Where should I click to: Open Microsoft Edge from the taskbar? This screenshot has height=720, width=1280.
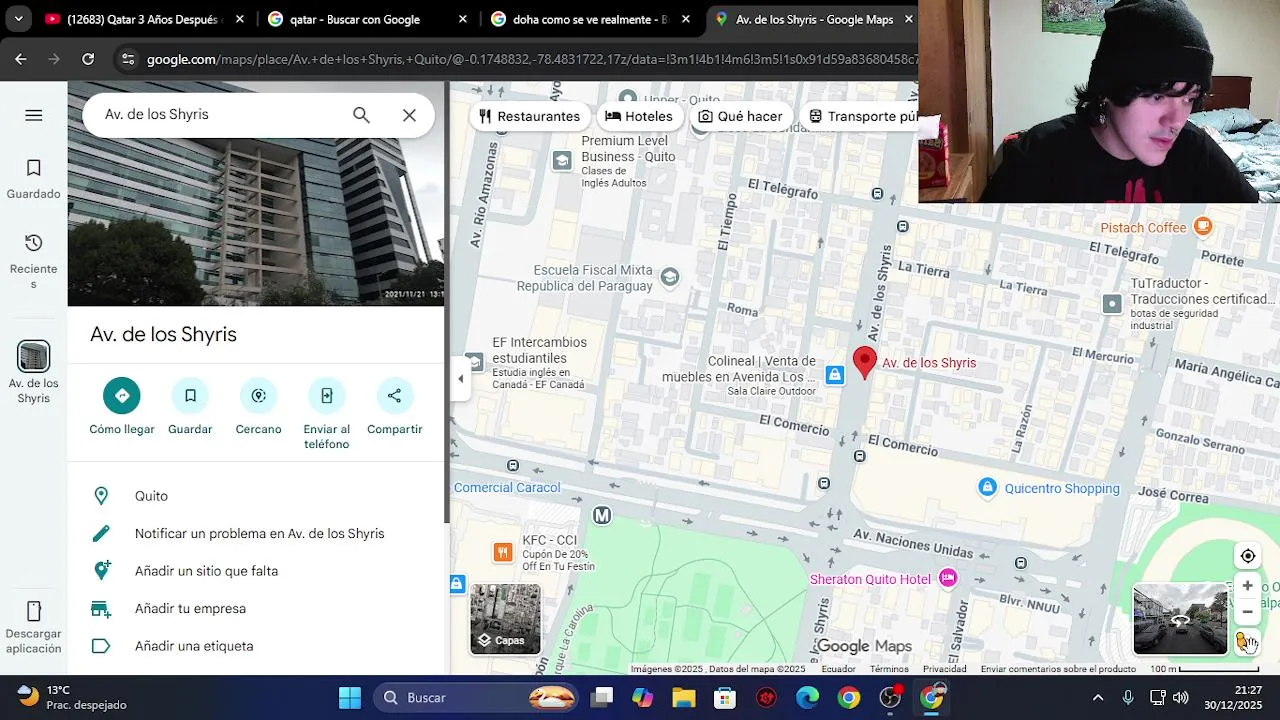click(807, 697)
